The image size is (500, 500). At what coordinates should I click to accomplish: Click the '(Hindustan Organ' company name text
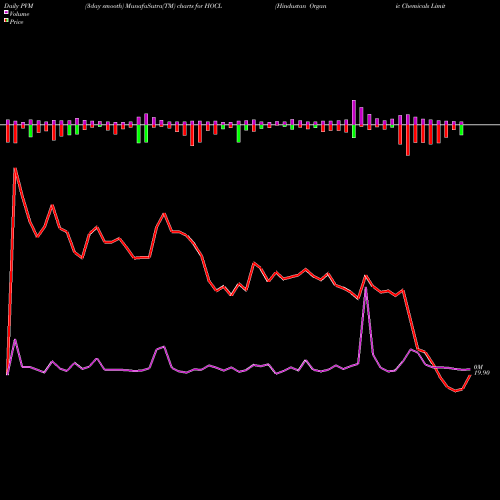[301, 6]
